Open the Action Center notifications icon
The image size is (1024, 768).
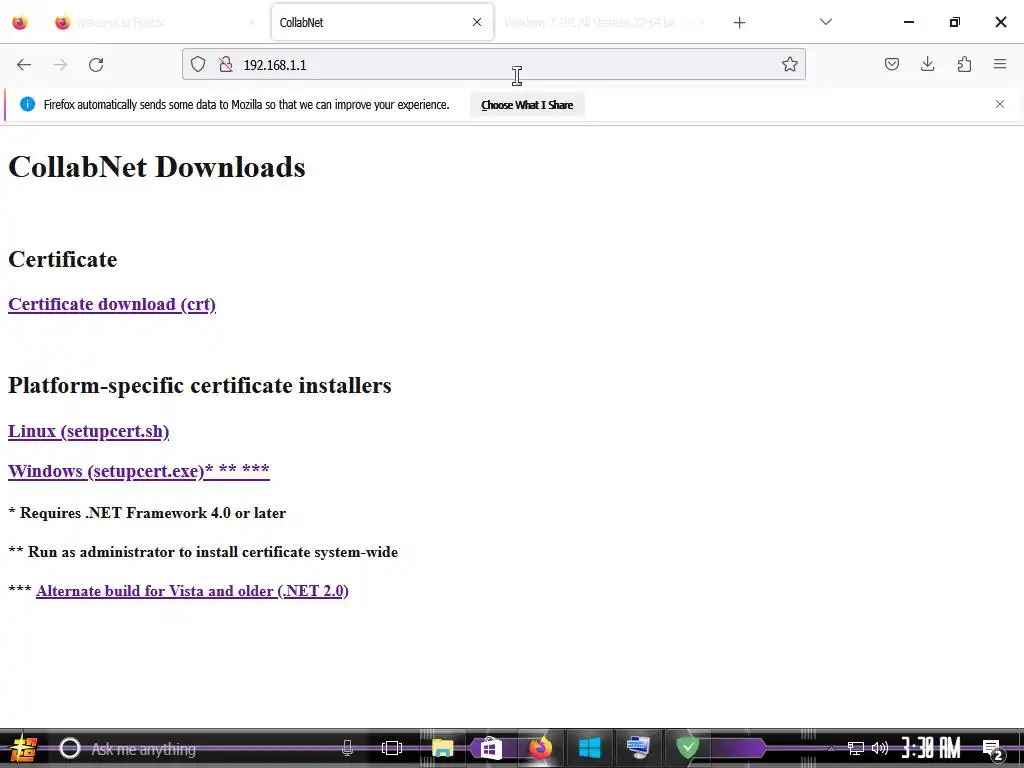coord(993,749)
